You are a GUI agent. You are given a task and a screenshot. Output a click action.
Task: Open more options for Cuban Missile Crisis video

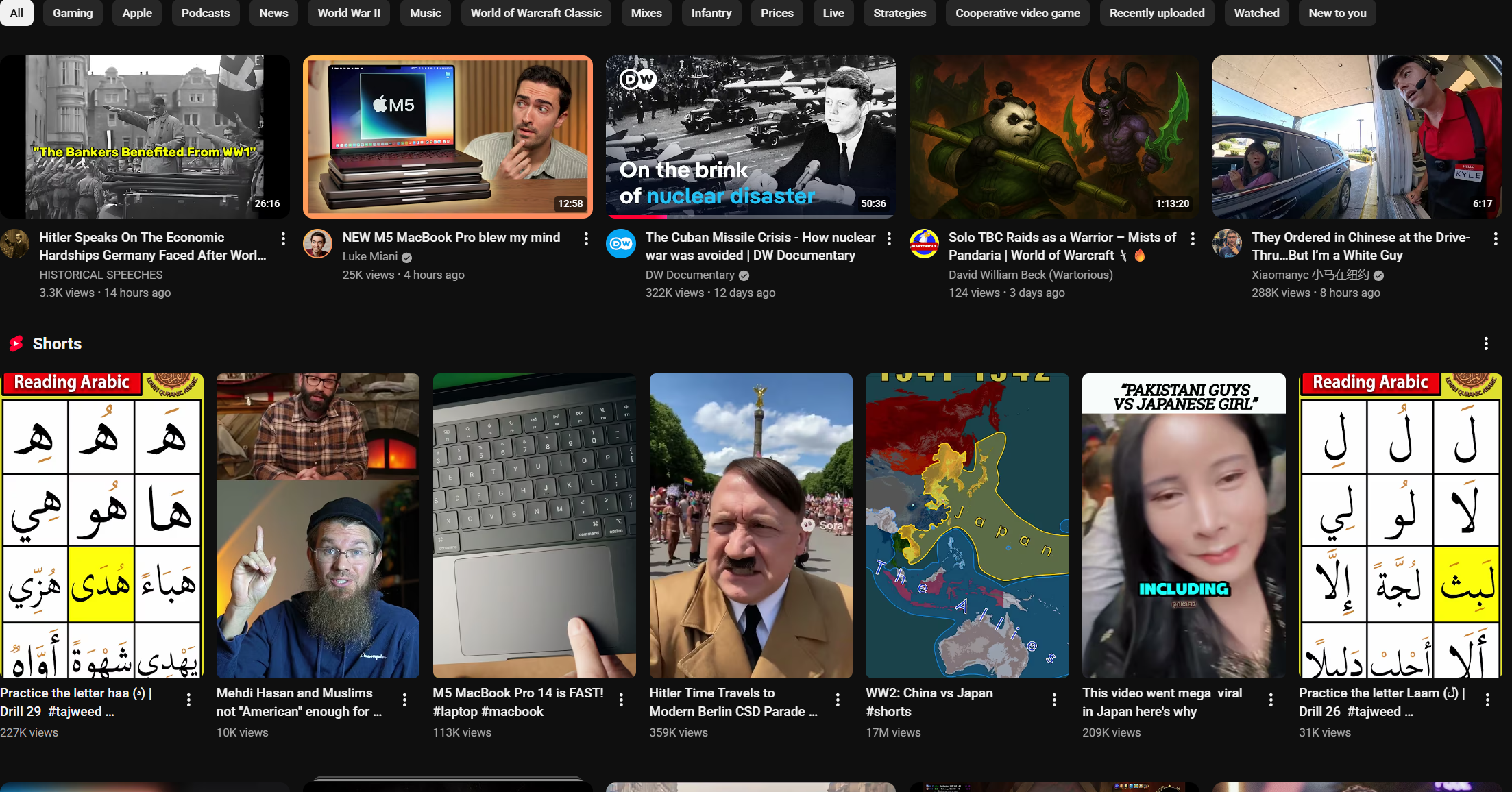[x=889, y=238]
